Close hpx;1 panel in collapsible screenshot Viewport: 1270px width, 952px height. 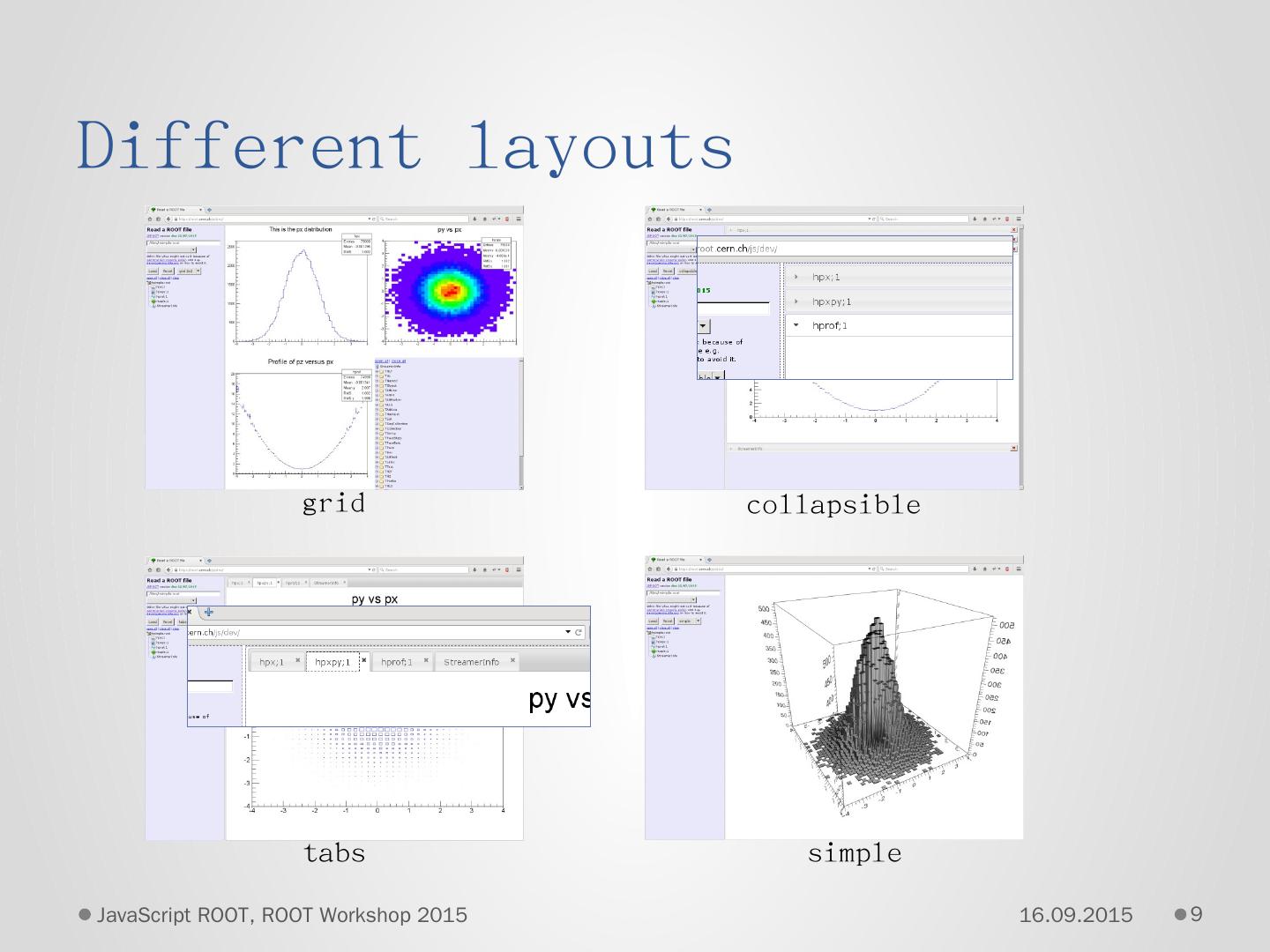point(1013,230)
